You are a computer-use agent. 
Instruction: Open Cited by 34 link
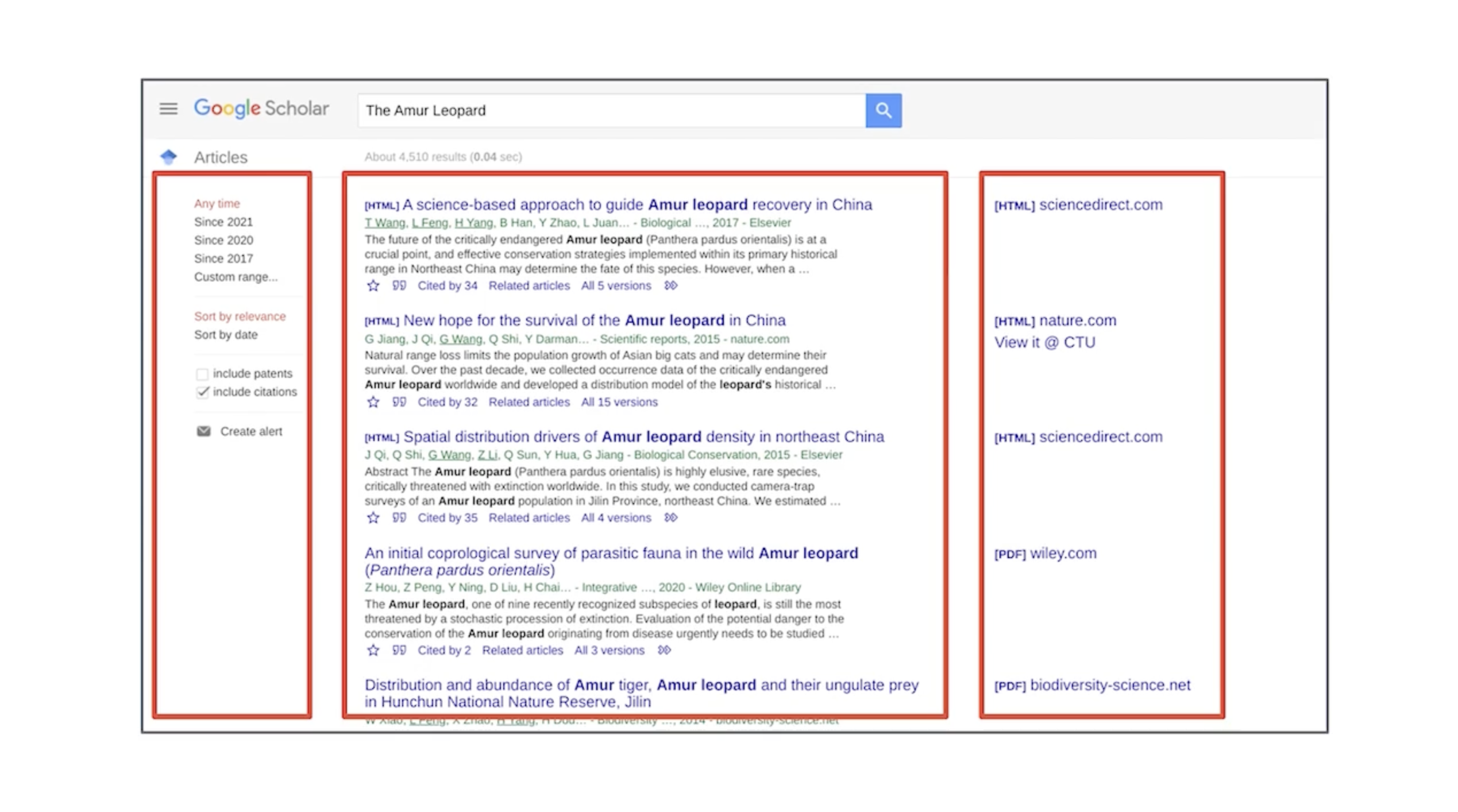point(447,286)
